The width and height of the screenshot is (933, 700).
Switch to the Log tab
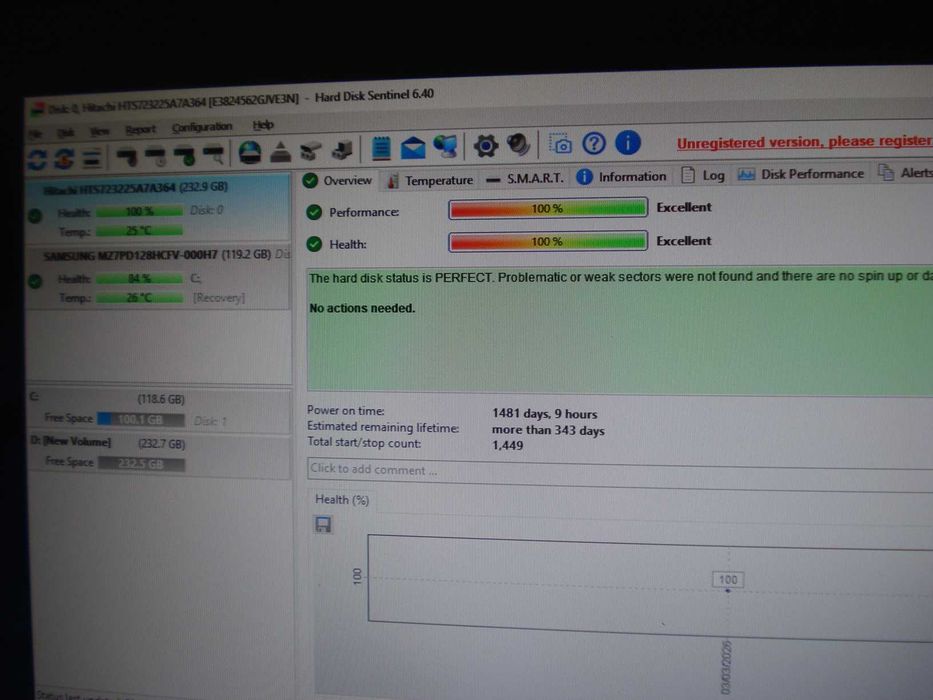pos(703,175)
